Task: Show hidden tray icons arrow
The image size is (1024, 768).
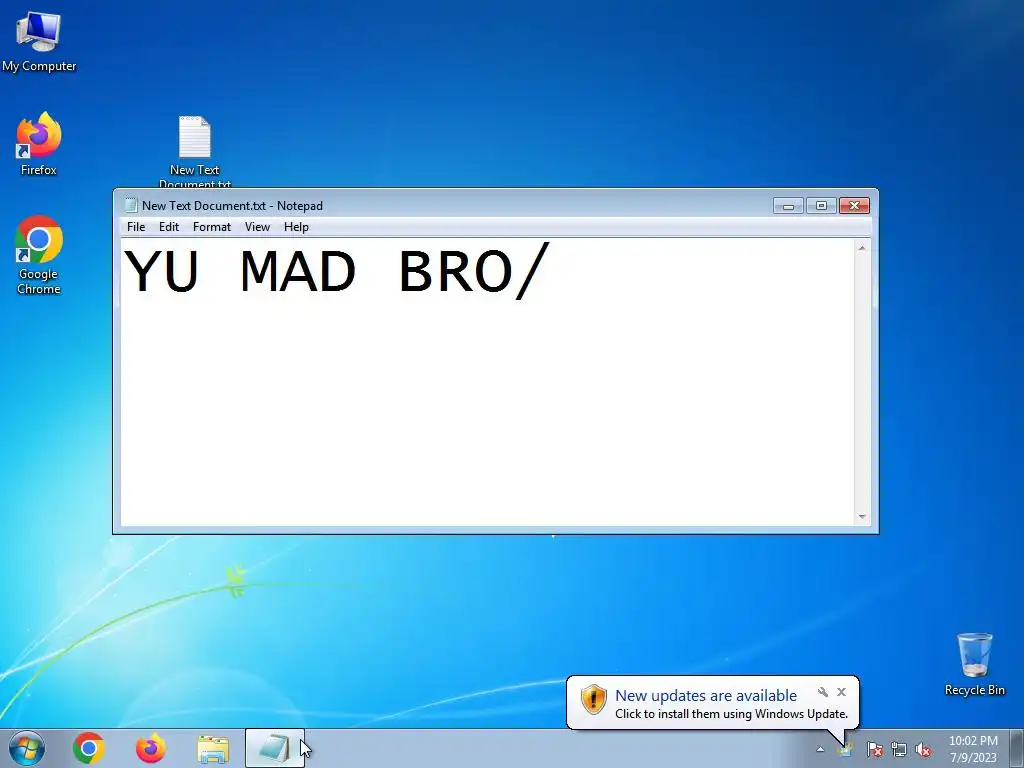Action: point(820,749)
